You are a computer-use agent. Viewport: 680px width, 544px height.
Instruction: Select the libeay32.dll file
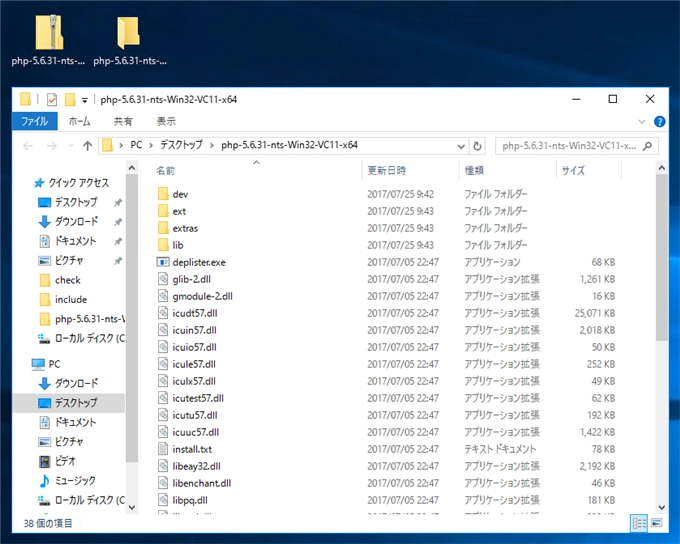pos(189,466)
